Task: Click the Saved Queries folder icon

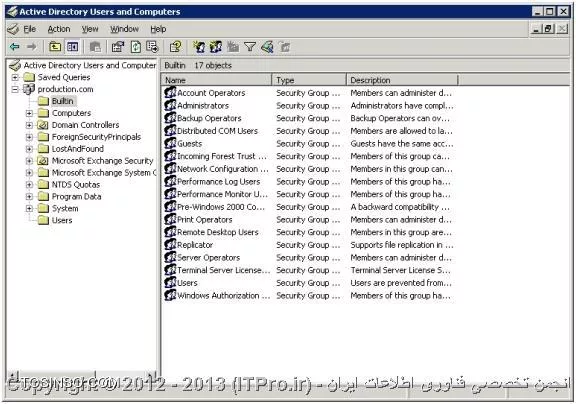Action: point(29,77)
